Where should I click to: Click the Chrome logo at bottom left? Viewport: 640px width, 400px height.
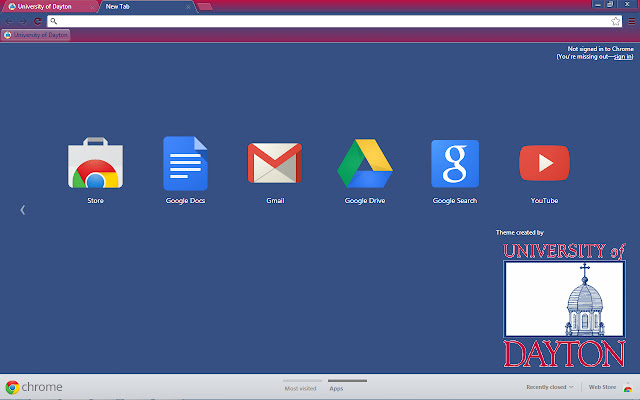click(x=12, y=387)
